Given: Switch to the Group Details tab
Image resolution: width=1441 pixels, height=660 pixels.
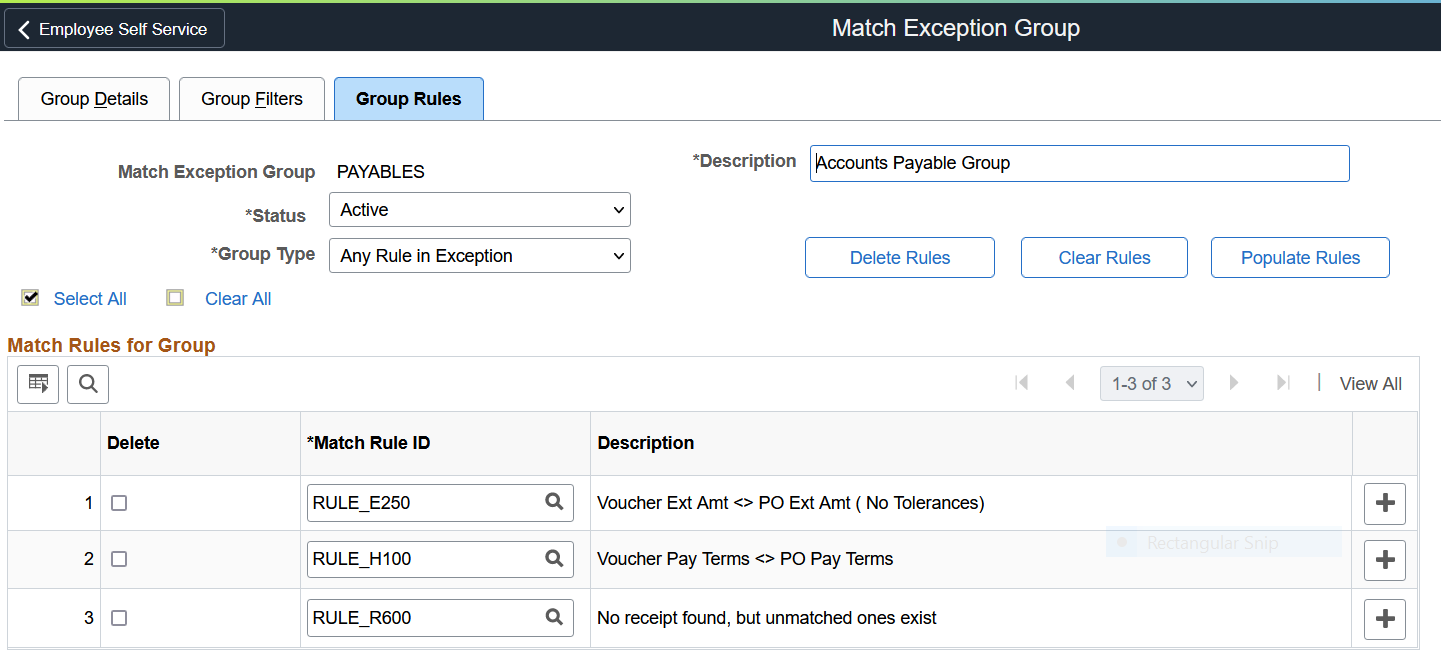Looking at the screenshot, I should tap(94, 99).
